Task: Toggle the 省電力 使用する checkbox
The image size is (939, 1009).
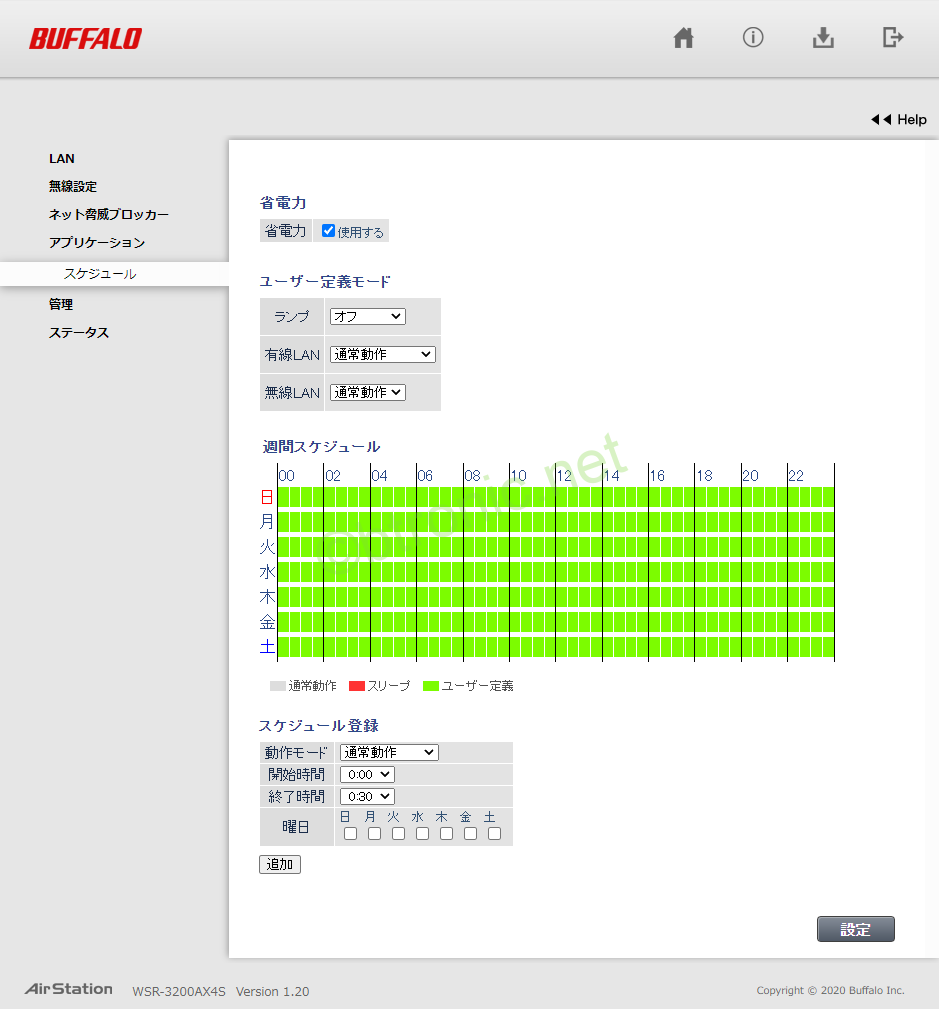Action: (329, 231)
